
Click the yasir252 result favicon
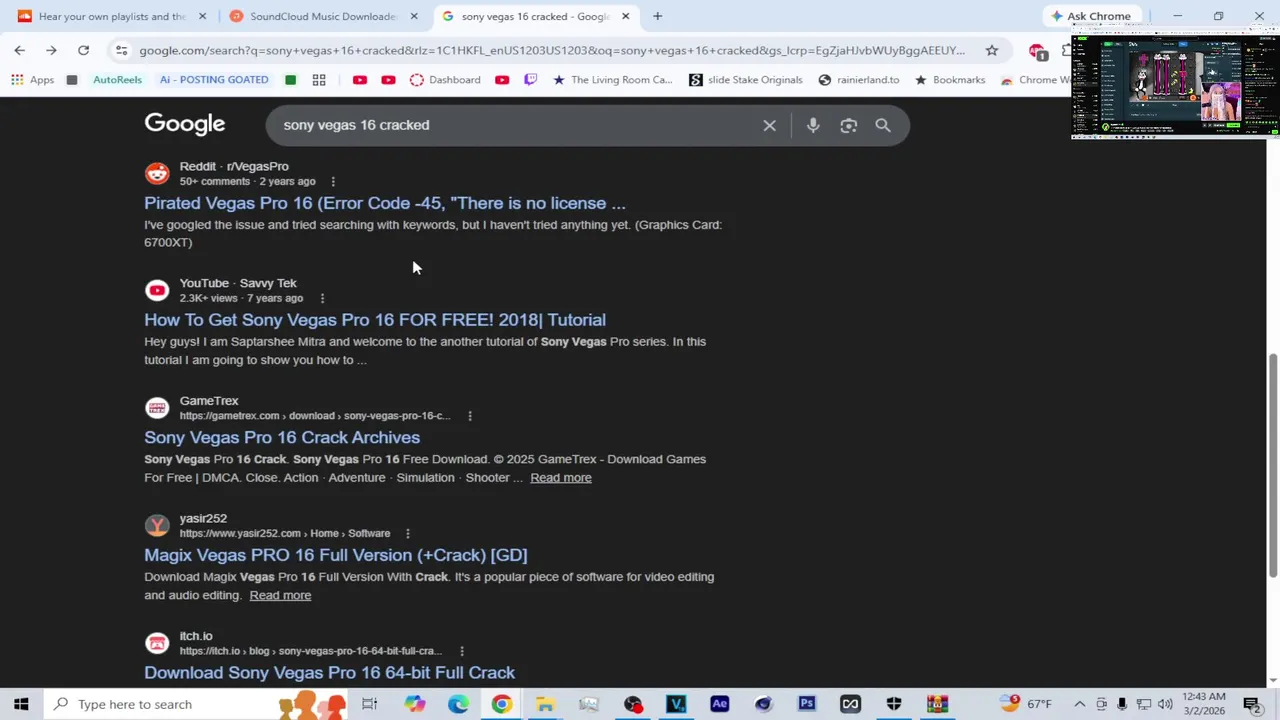(157, 525)
